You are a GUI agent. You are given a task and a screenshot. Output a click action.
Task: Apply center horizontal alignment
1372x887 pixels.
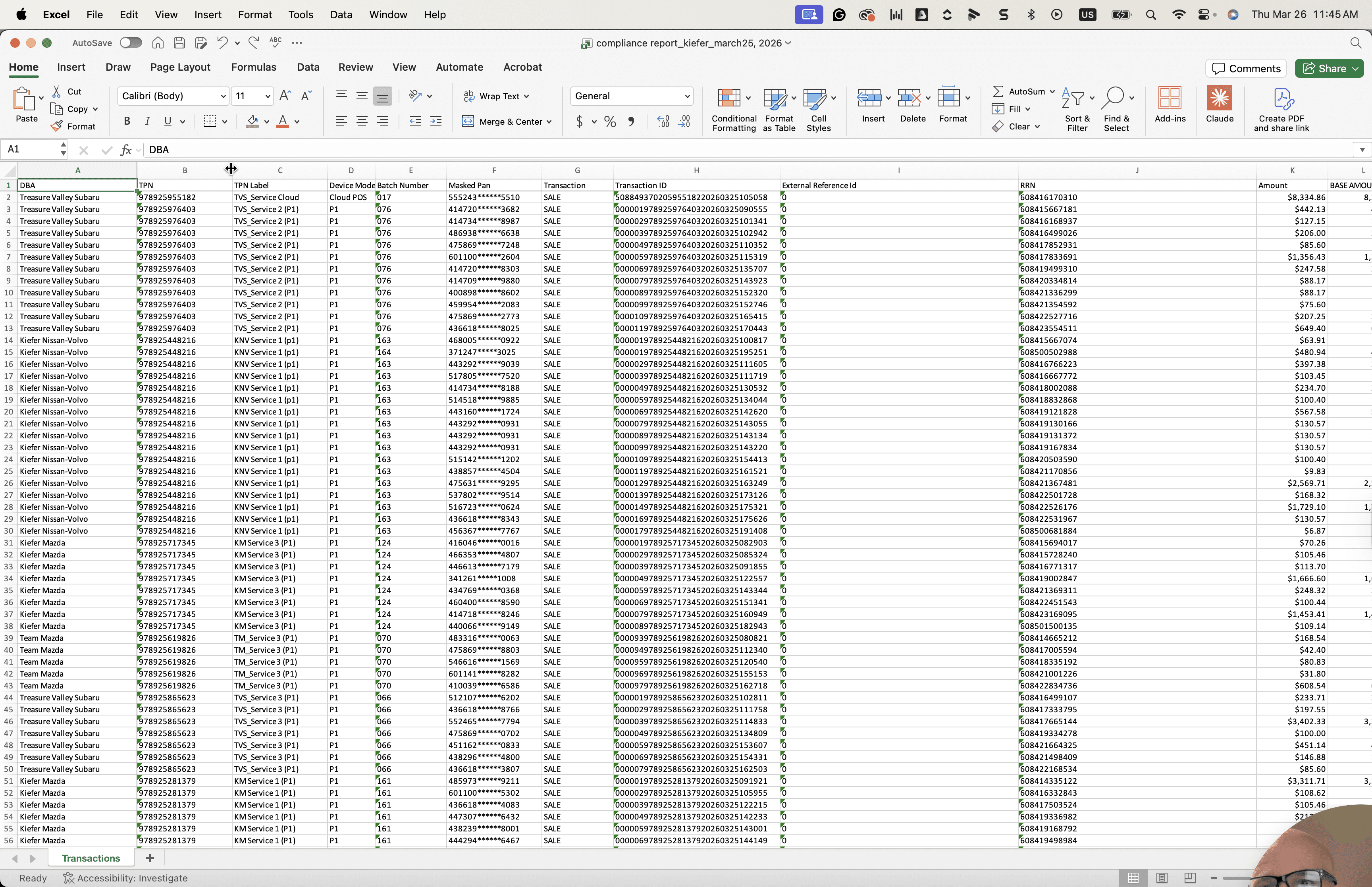(362, 121)
